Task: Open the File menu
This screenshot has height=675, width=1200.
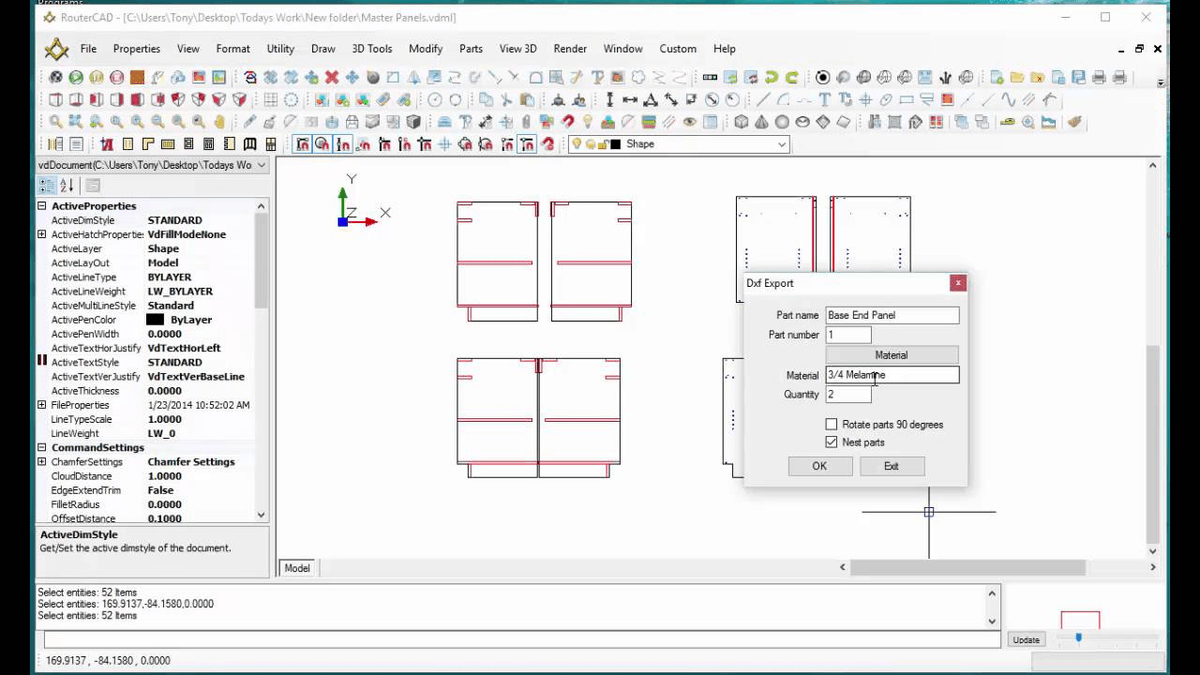Action: pyautogui.click(x=89, y=48)
